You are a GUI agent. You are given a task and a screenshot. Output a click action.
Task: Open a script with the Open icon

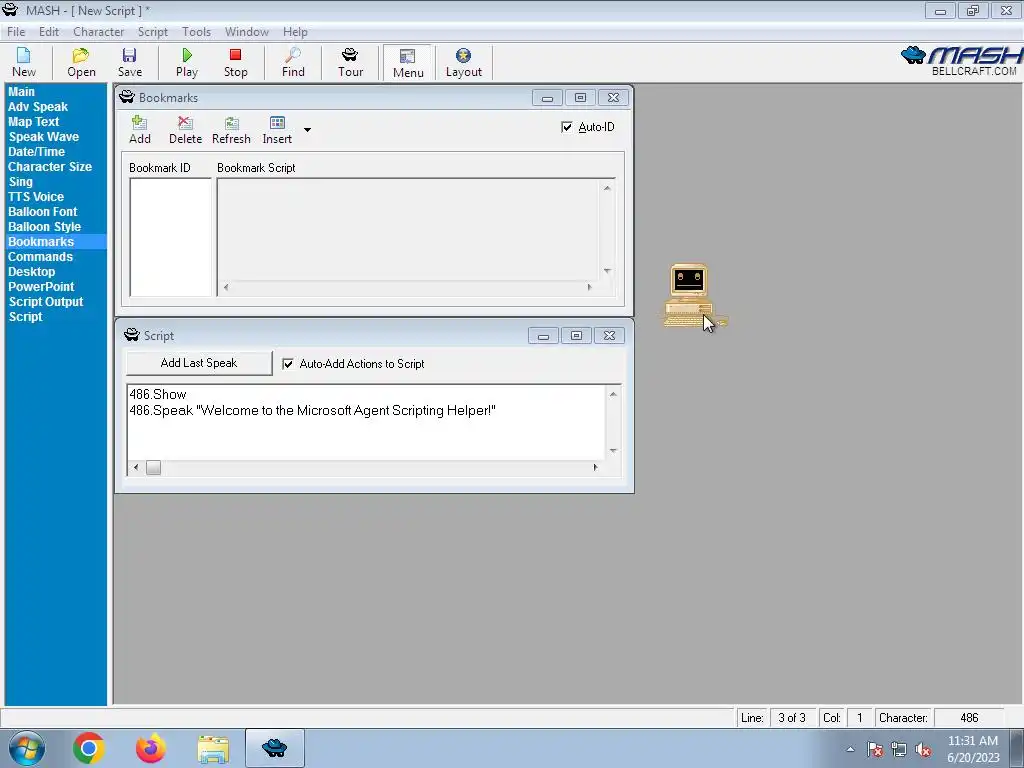[81, 63]
